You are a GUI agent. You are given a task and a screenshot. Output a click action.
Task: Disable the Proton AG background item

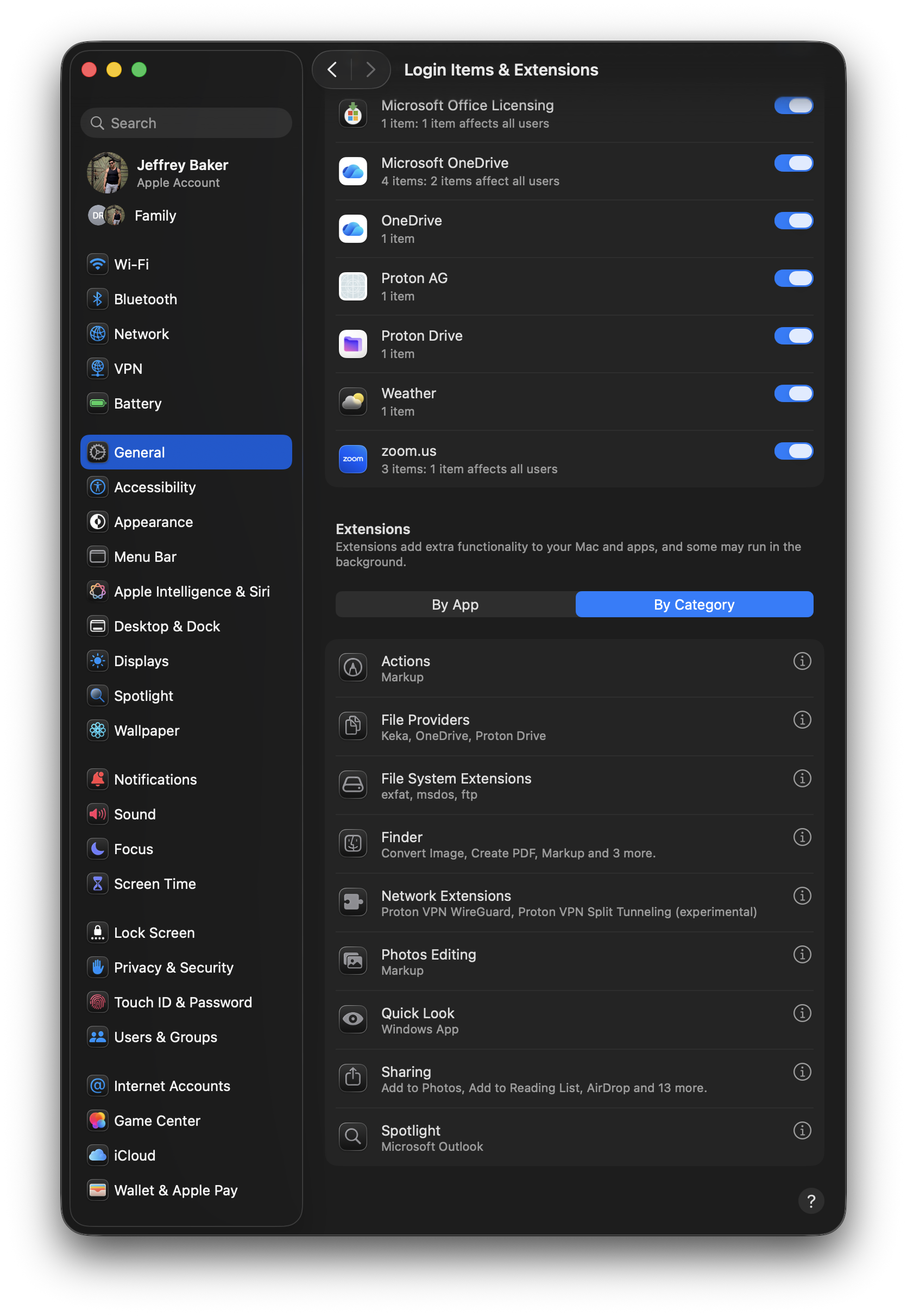tap(793, 279)
